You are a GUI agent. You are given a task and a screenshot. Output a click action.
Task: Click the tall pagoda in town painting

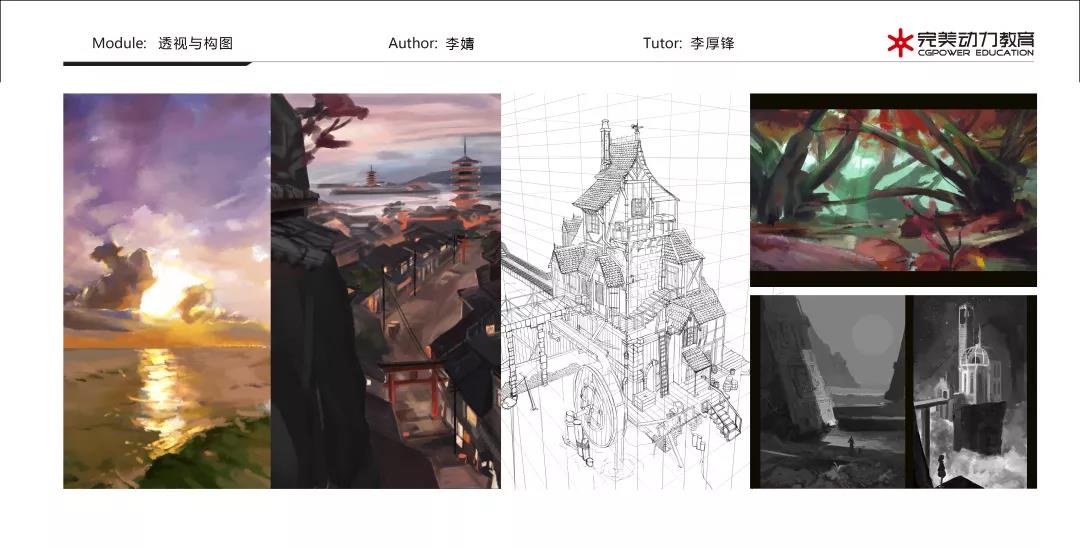click(x=464, y=177)
